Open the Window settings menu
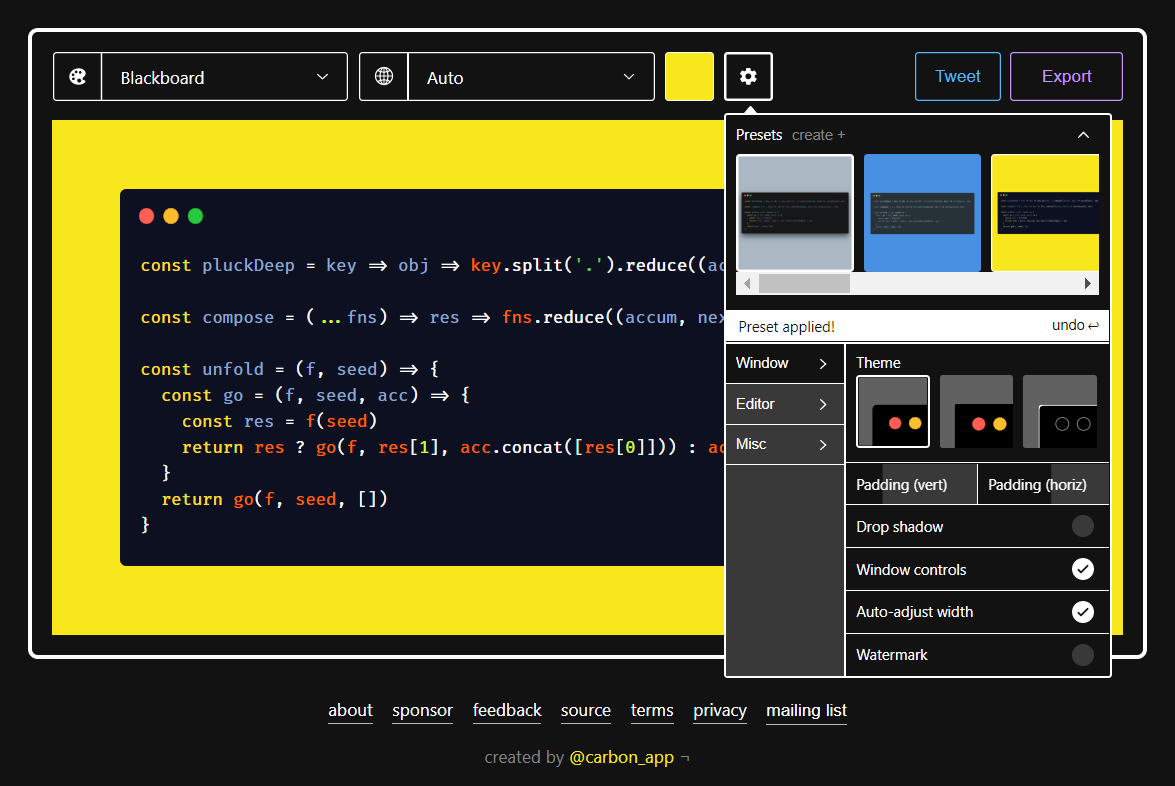This screenshot has width=1175, height=786. (x=785, y=363)
